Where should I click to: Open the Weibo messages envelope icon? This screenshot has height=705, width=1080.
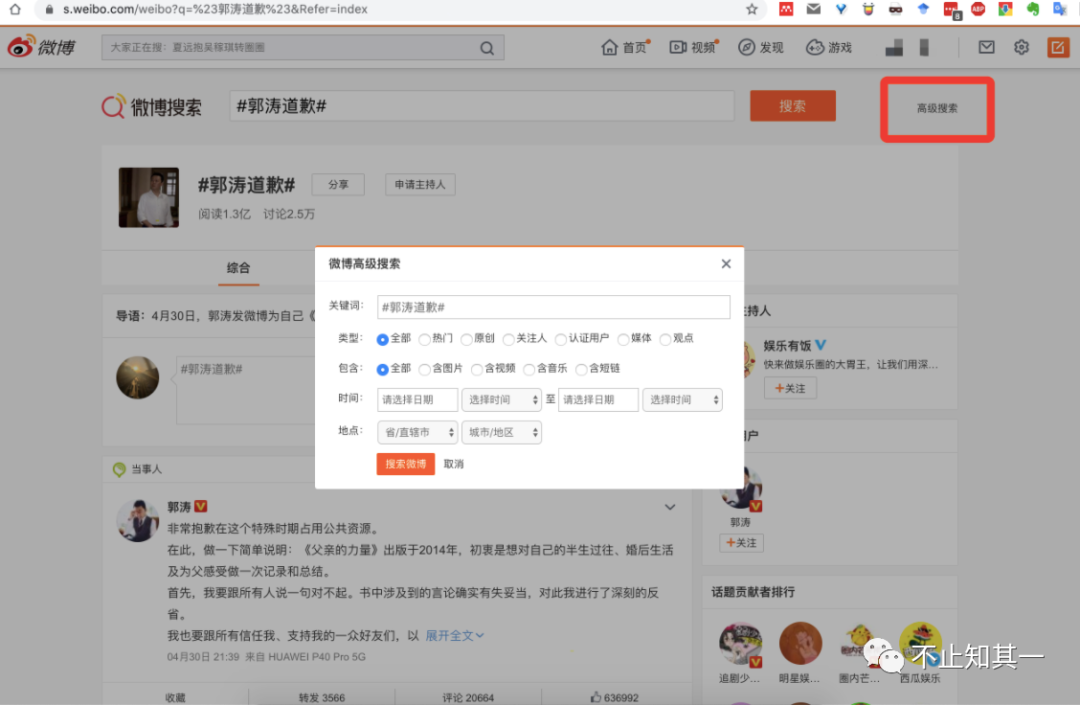pos(986,47)
